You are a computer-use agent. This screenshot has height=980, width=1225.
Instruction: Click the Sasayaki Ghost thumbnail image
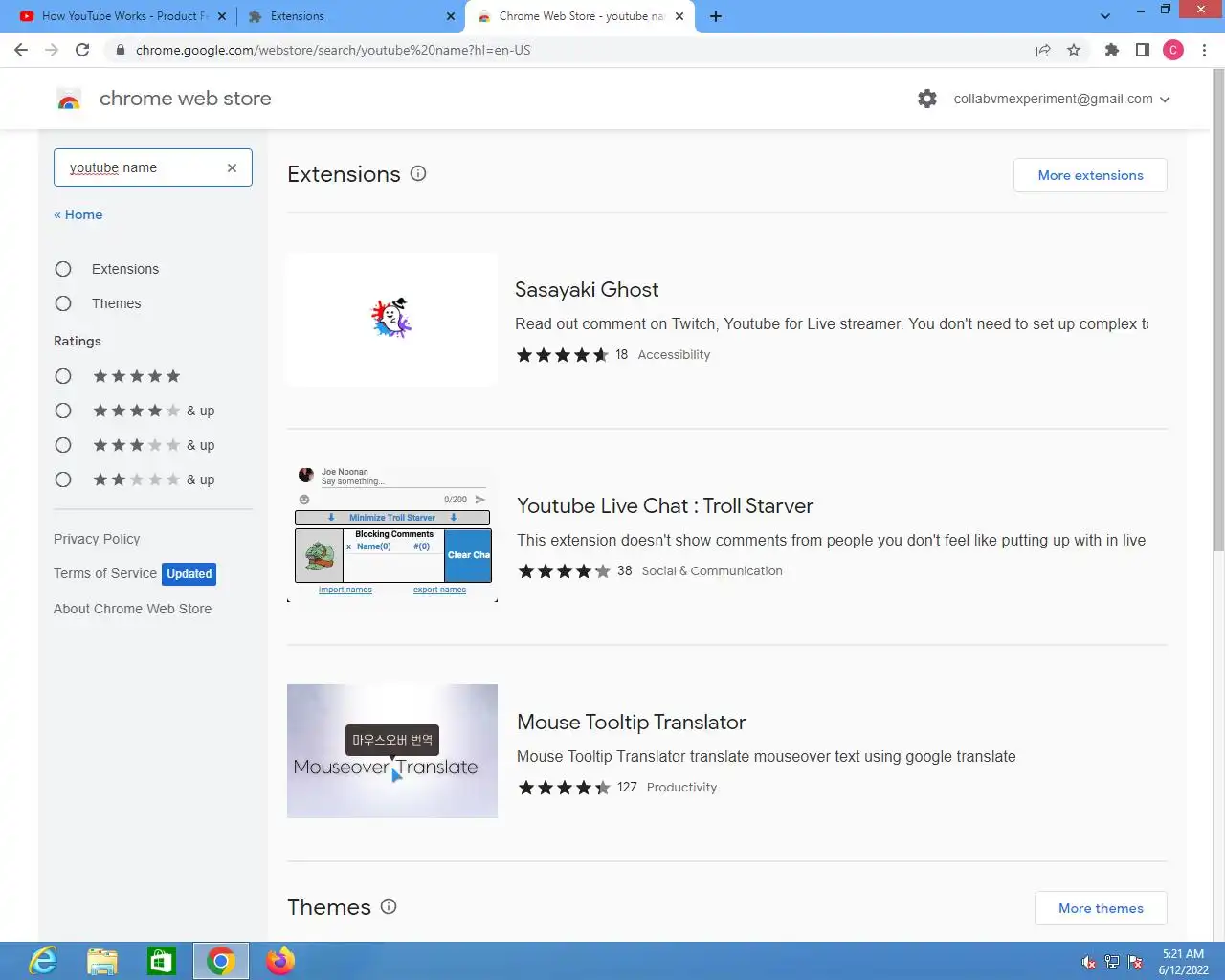(392, 319)
